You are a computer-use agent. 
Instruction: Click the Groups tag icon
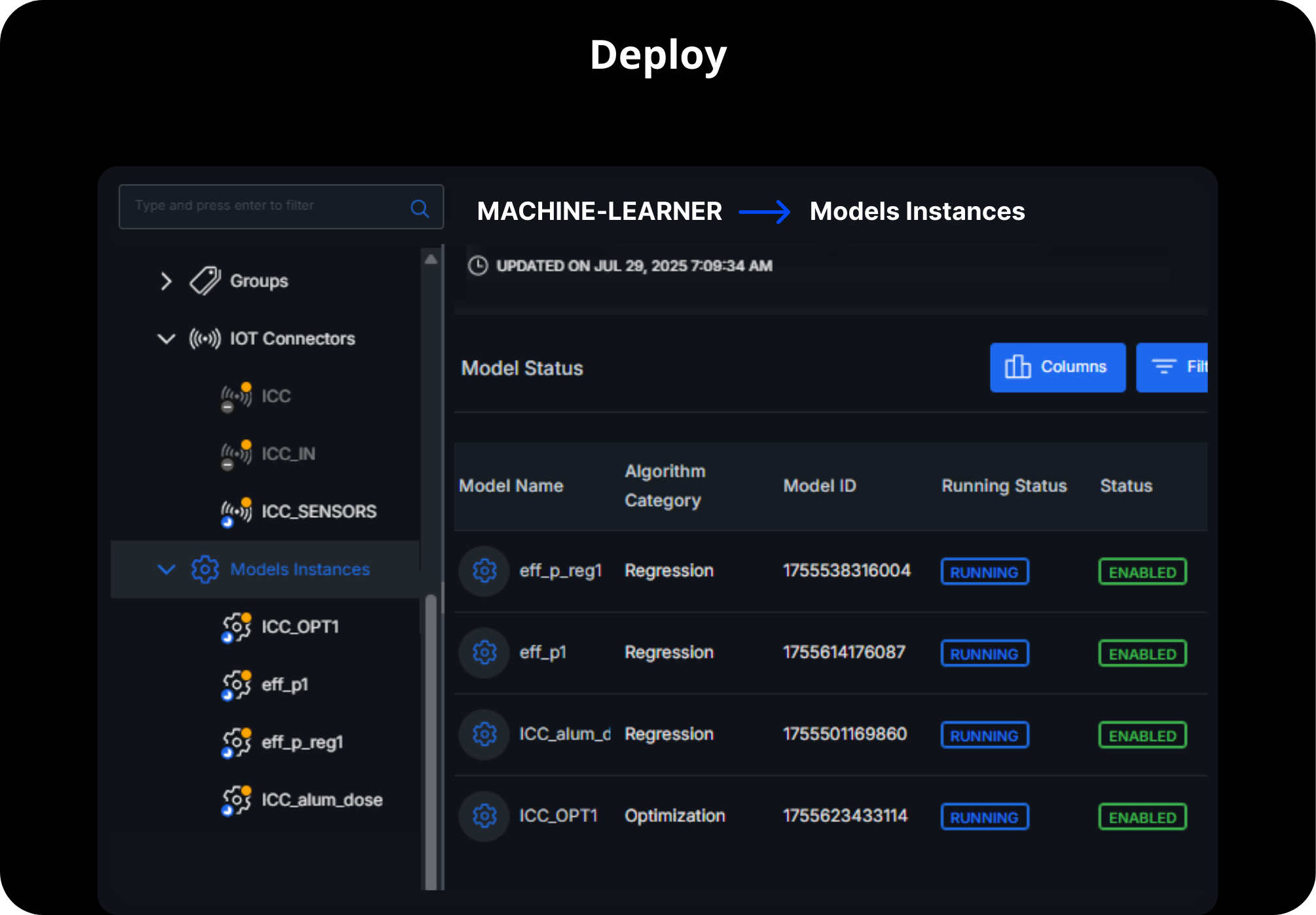tap(205, 281)
